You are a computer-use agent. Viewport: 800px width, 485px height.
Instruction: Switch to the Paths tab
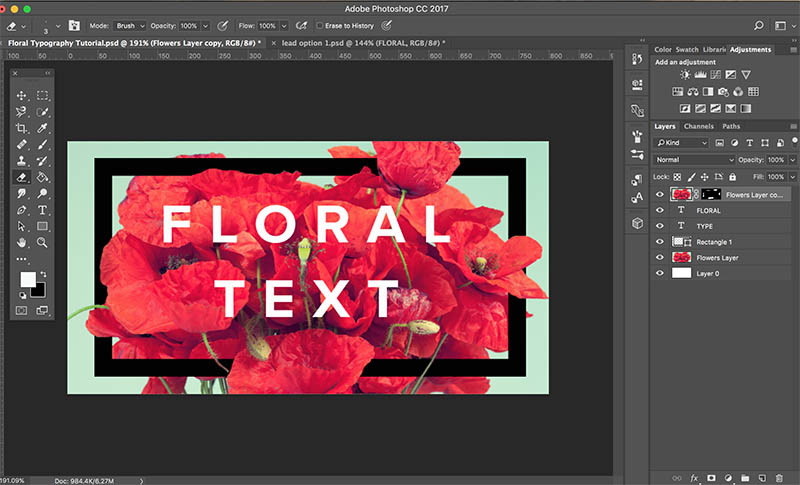731,126
